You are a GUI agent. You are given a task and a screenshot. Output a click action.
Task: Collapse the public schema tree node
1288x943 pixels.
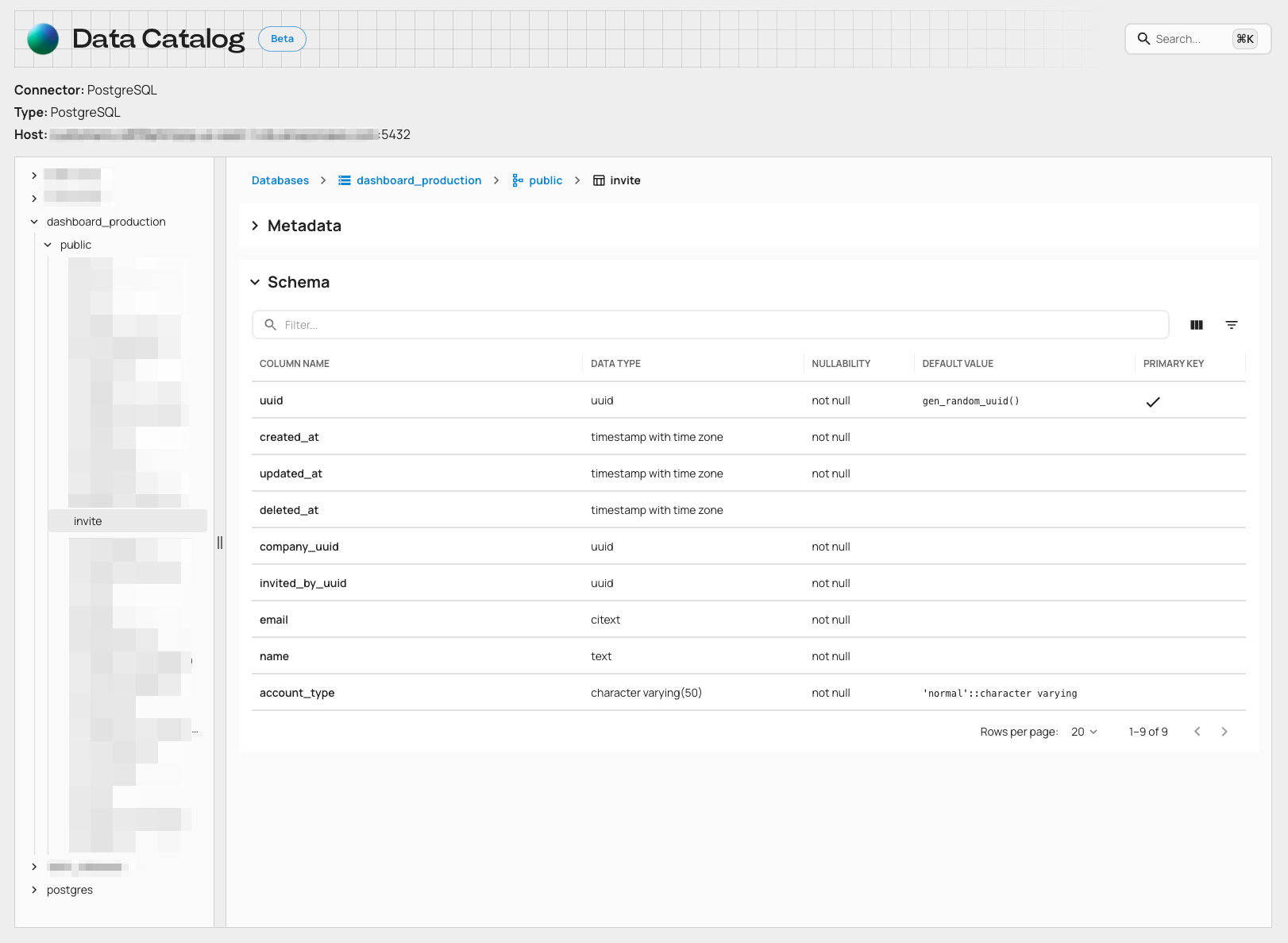pyautogui.click(x=48, y=245)
